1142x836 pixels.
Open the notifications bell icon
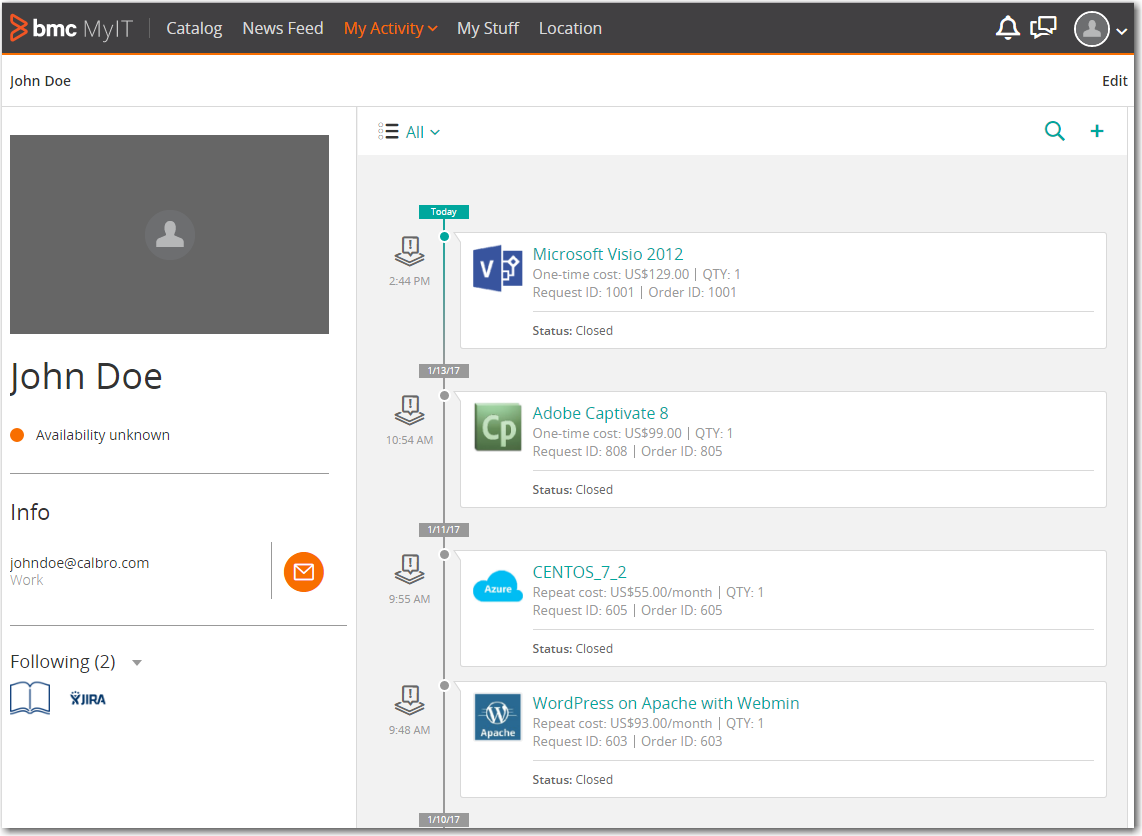(x=1007, y=28)
